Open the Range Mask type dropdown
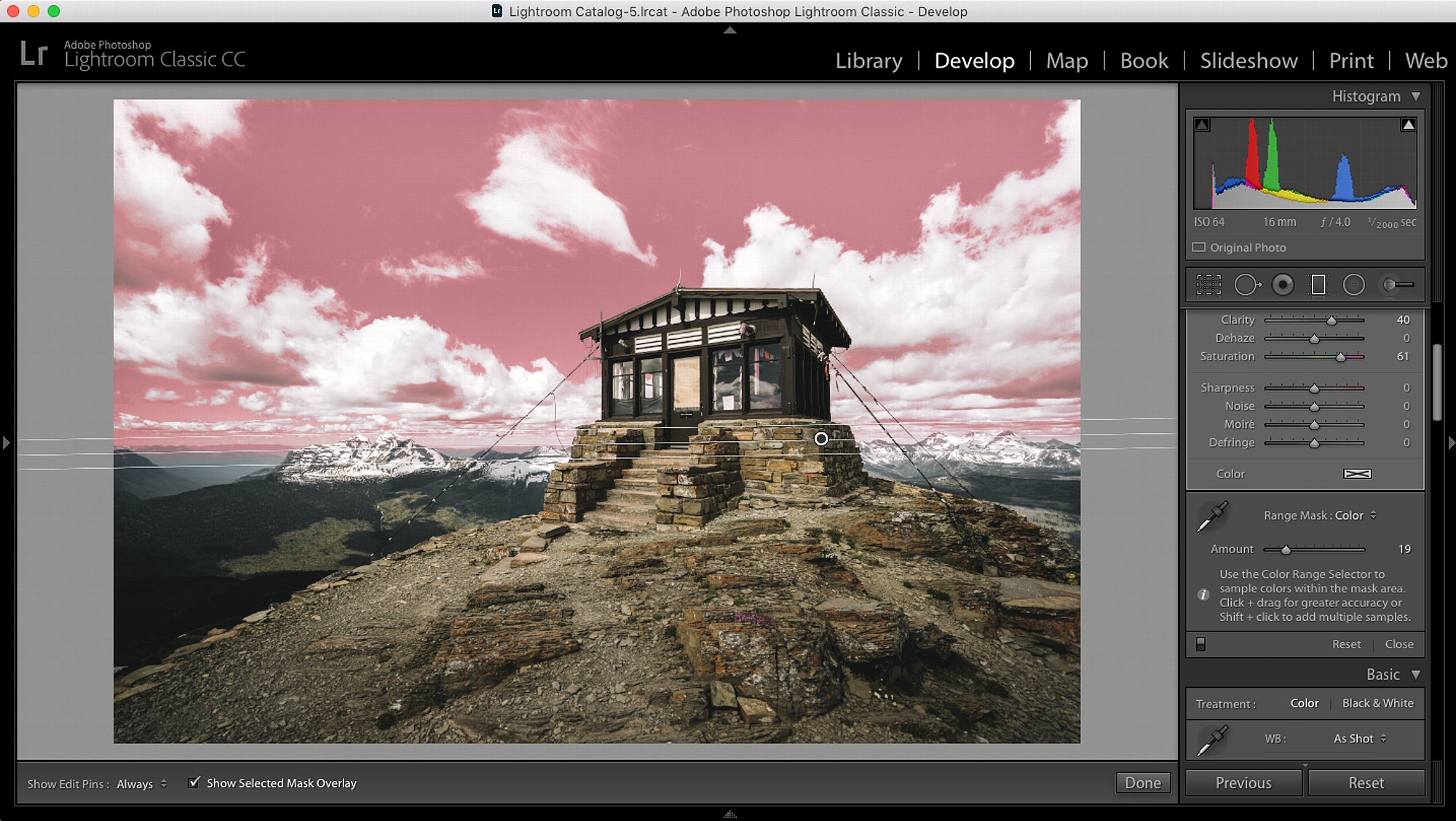Image resolution: width=1456 pixels, height=821 pixels. tap(1356, 515)
